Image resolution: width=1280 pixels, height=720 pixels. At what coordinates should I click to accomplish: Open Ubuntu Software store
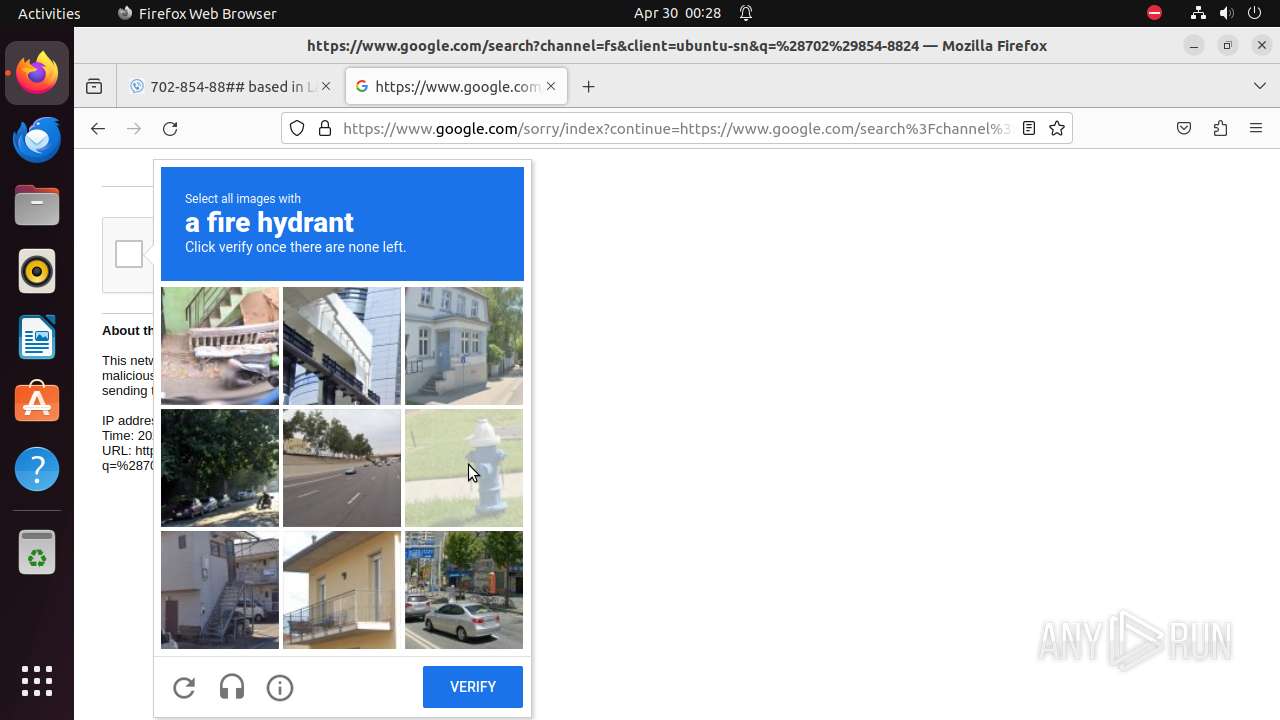[x=37, y=403]
